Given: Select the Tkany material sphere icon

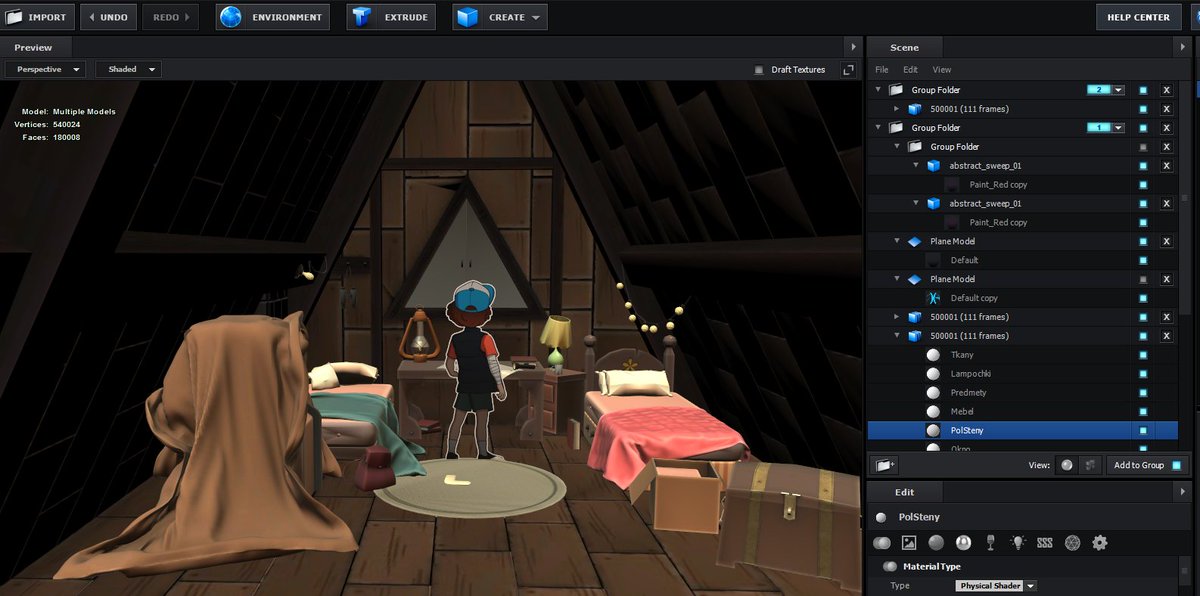Looking at the screenshot, I should click(934, 355).
